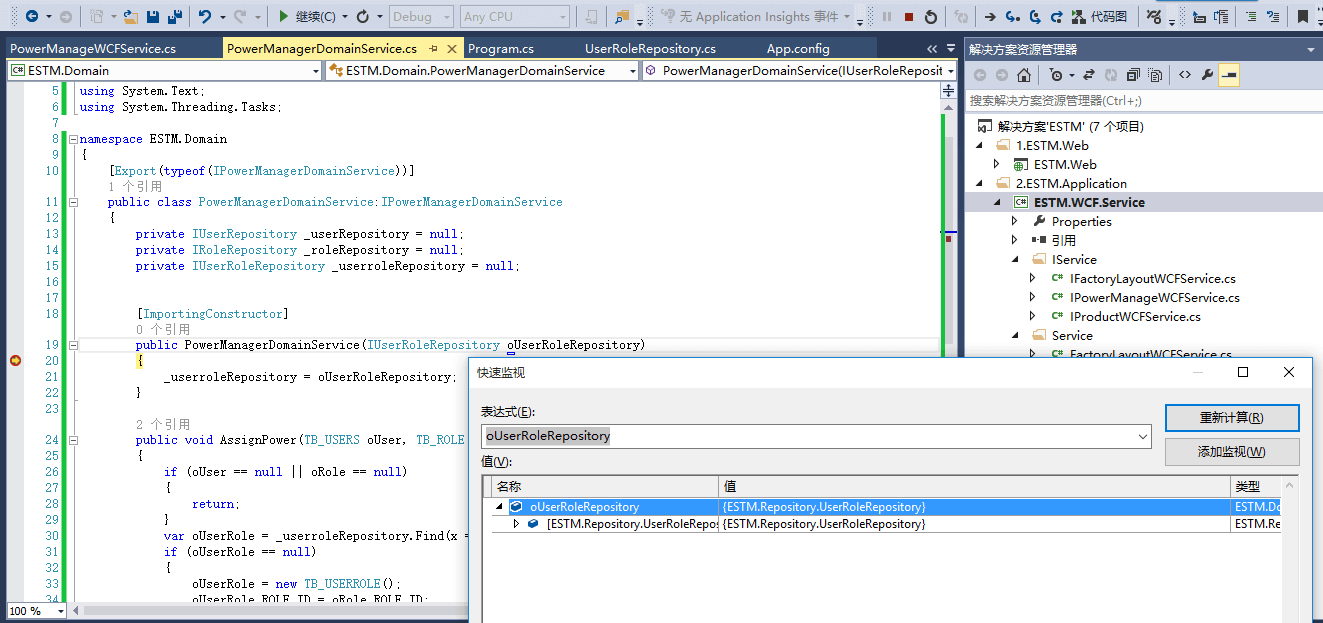The width and height of the screenshot is (1323, 623).
Task: Switch to the Program.cs tab
Action: coord(501,49)
